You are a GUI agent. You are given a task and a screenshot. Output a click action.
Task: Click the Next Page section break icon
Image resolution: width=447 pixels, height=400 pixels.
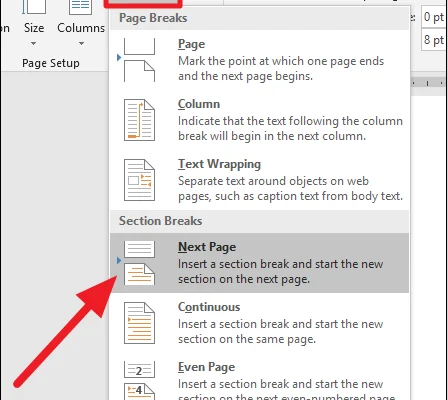pos(139,263)
